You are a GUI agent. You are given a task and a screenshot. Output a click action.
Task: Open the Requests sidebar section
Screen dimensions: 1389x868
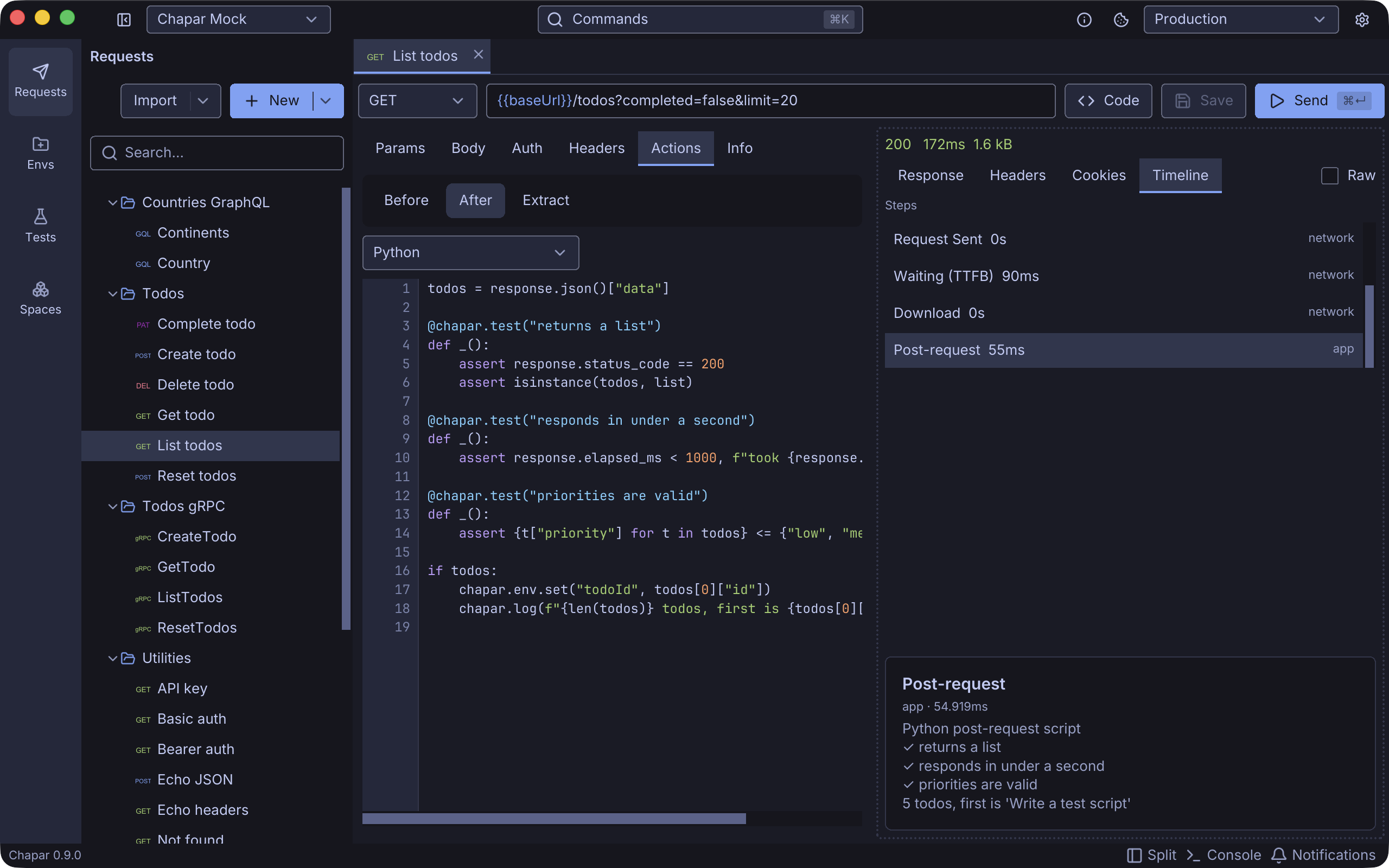coord(40,81)
